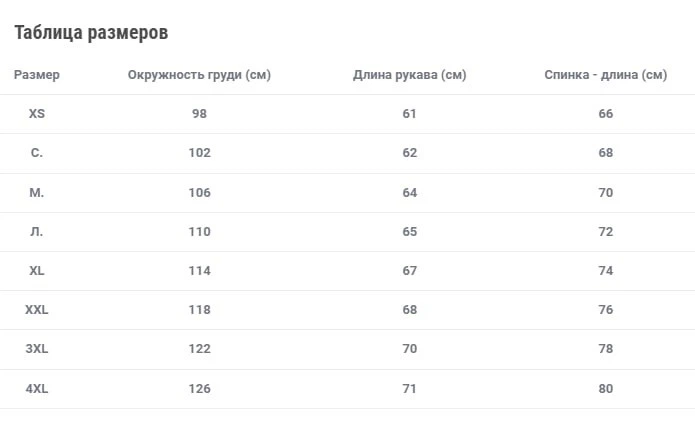Click sleeve length 64 in М. row
The image size is (695, 429).
[x=410, y=192]
